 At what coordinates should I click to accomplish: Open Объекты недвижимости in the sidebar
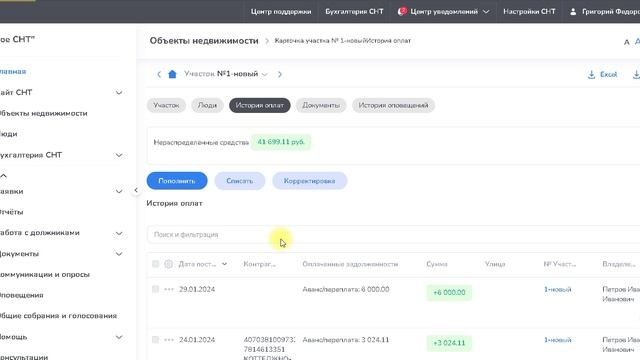(44, 113)
